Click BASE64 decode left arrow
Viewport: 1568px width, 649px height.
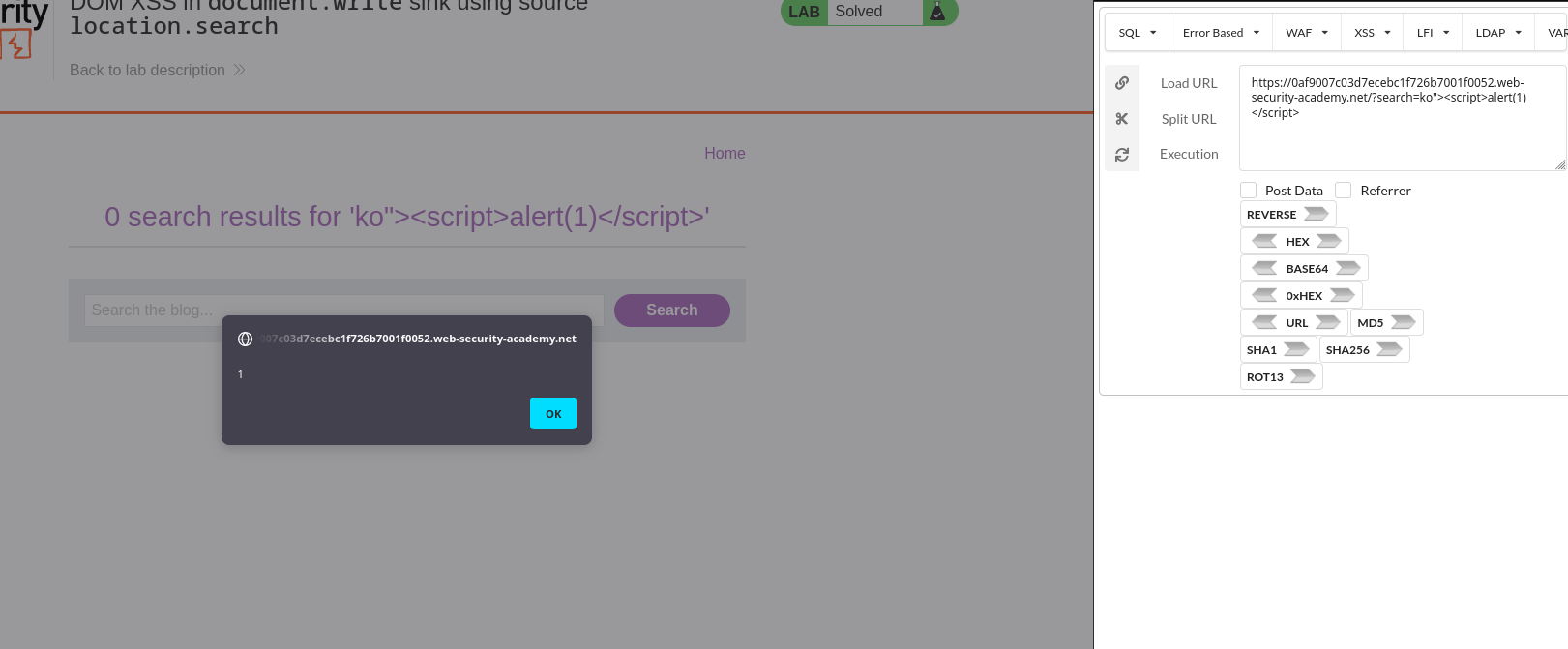[1264, 268]
